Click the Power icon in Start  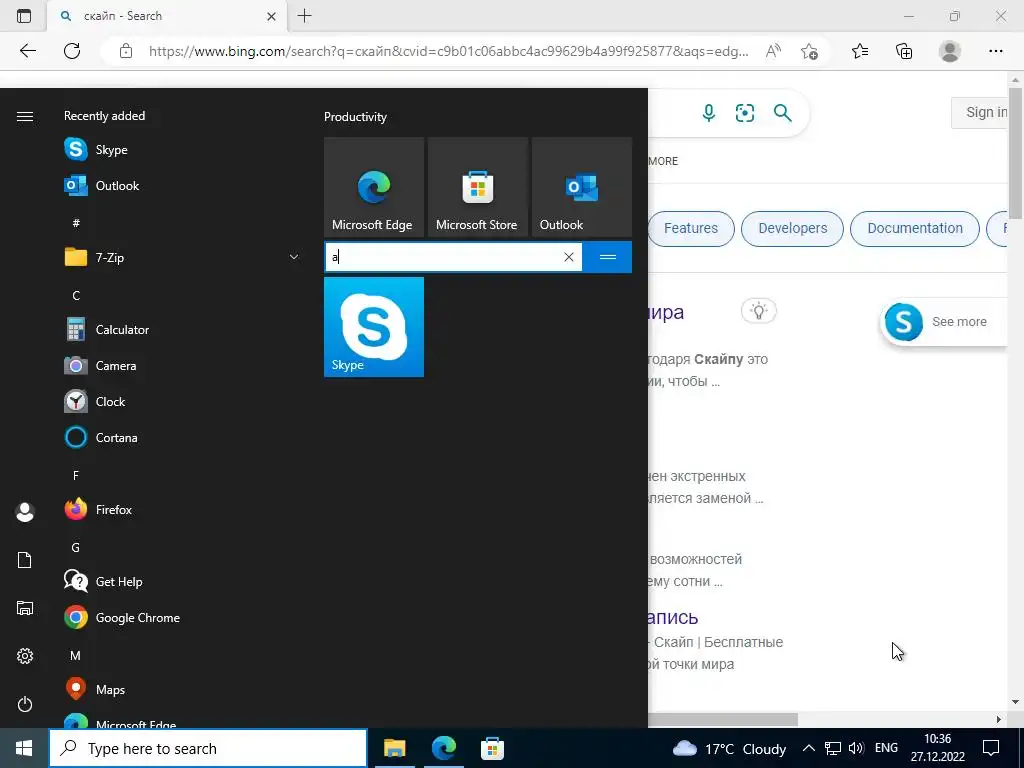[x=25, y=704]
